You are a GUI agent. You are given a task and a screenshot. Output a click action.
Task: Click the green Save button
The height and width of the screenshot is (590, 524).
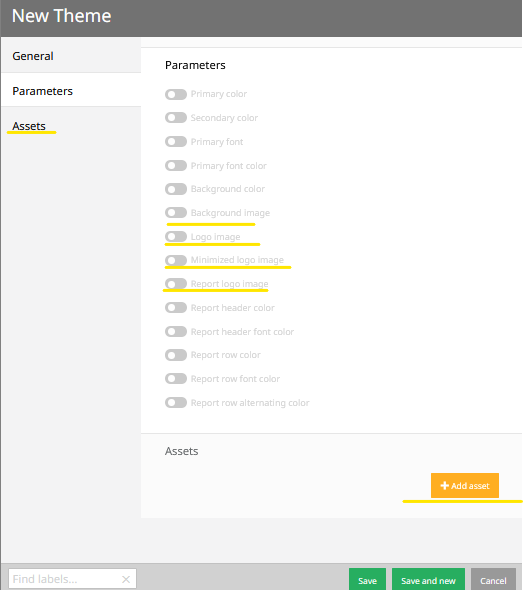click(368, 580)
